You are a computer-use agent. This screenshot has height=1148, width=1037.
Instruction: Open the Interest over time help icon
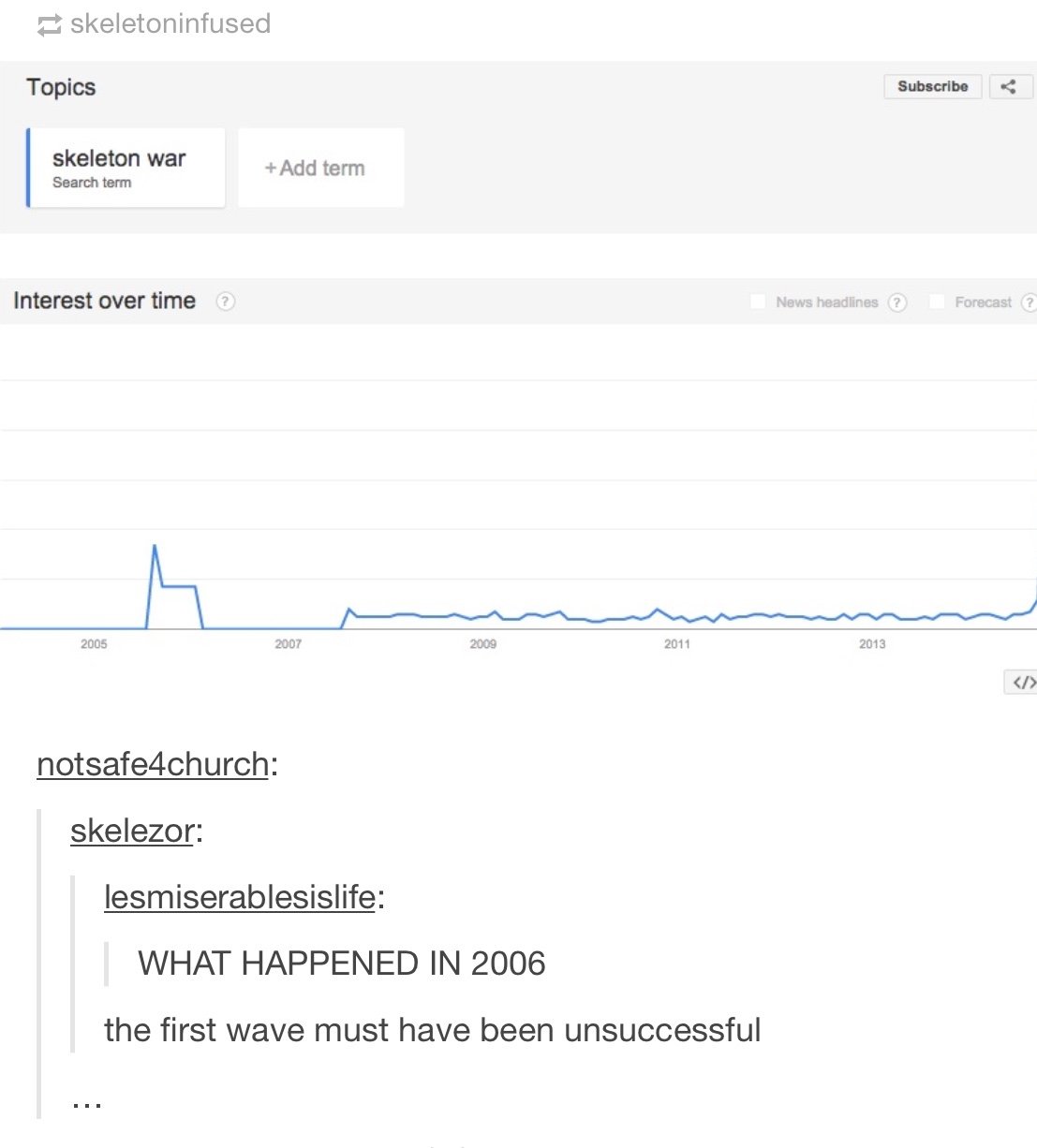pos(225,302)
